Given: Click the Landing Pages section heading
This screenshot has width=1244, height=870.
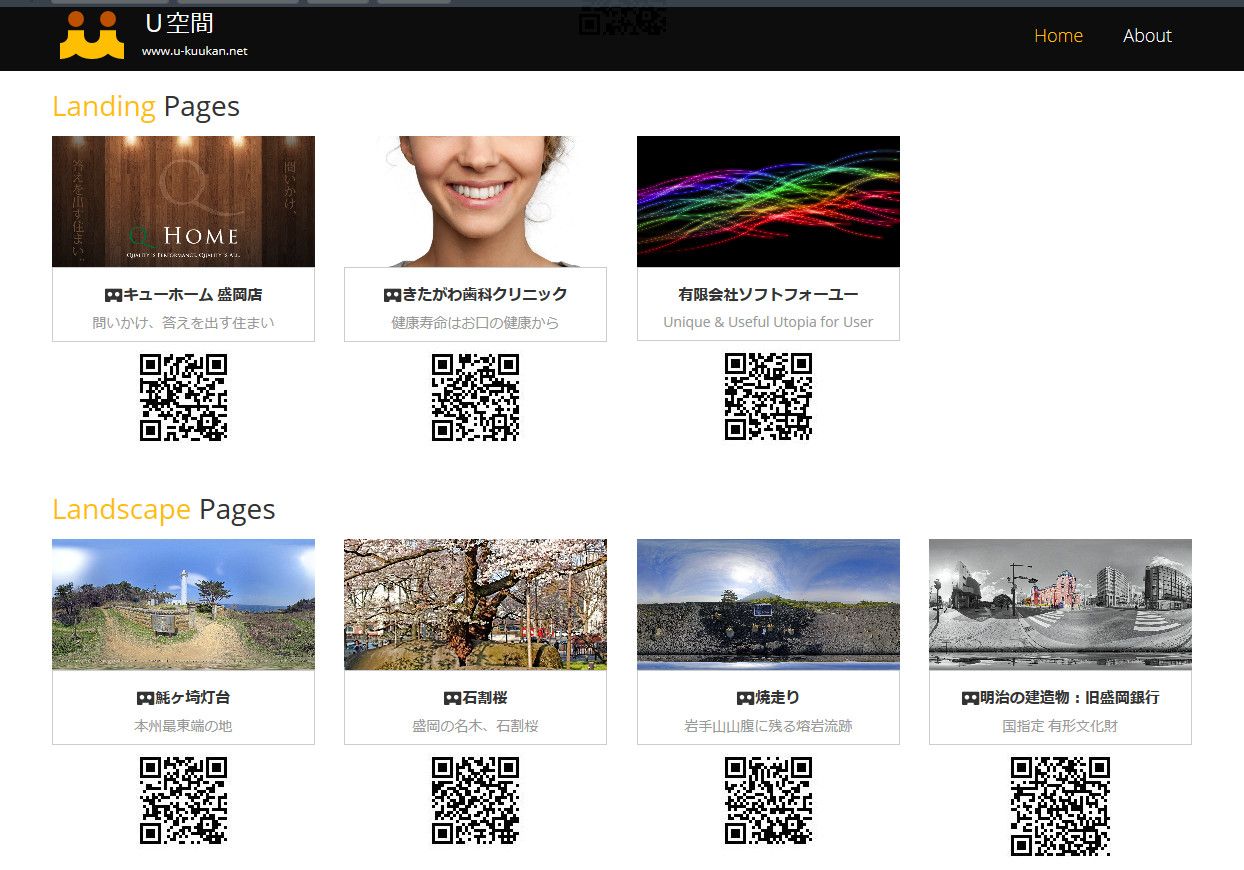Looking at the screenshot, I should 146,106.
